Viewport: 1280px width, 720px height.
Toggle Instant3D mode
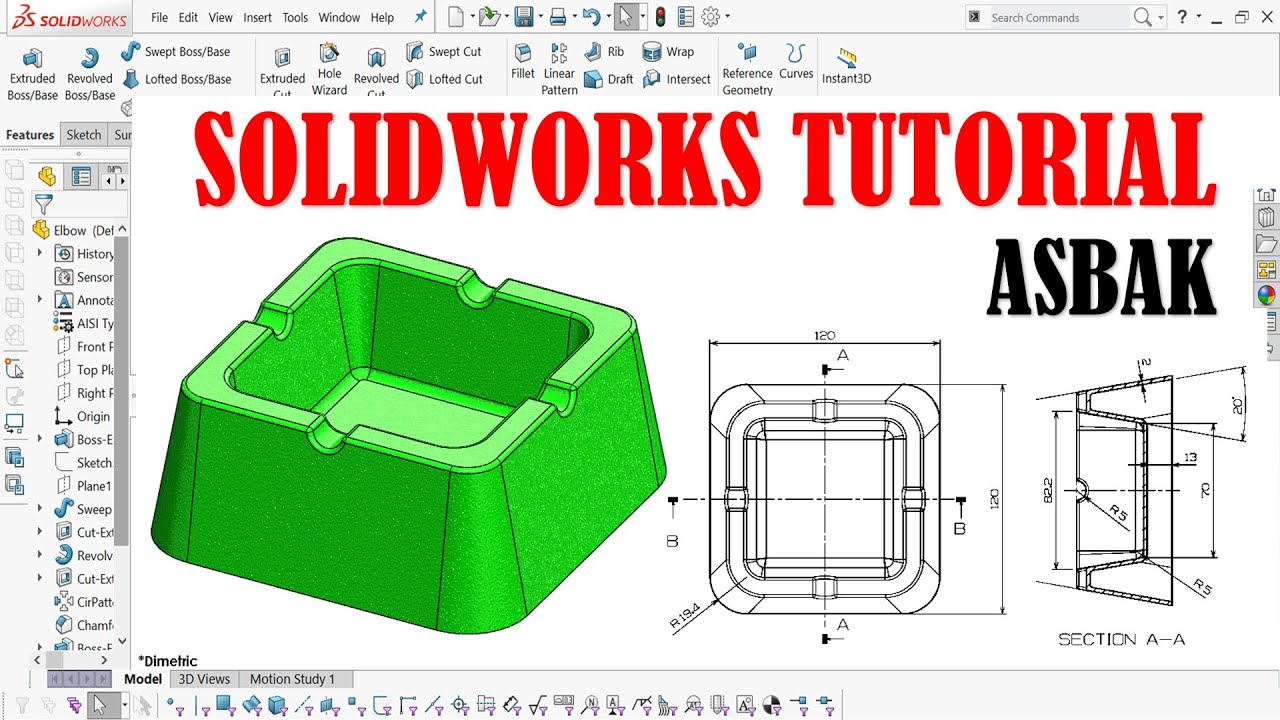846,66
